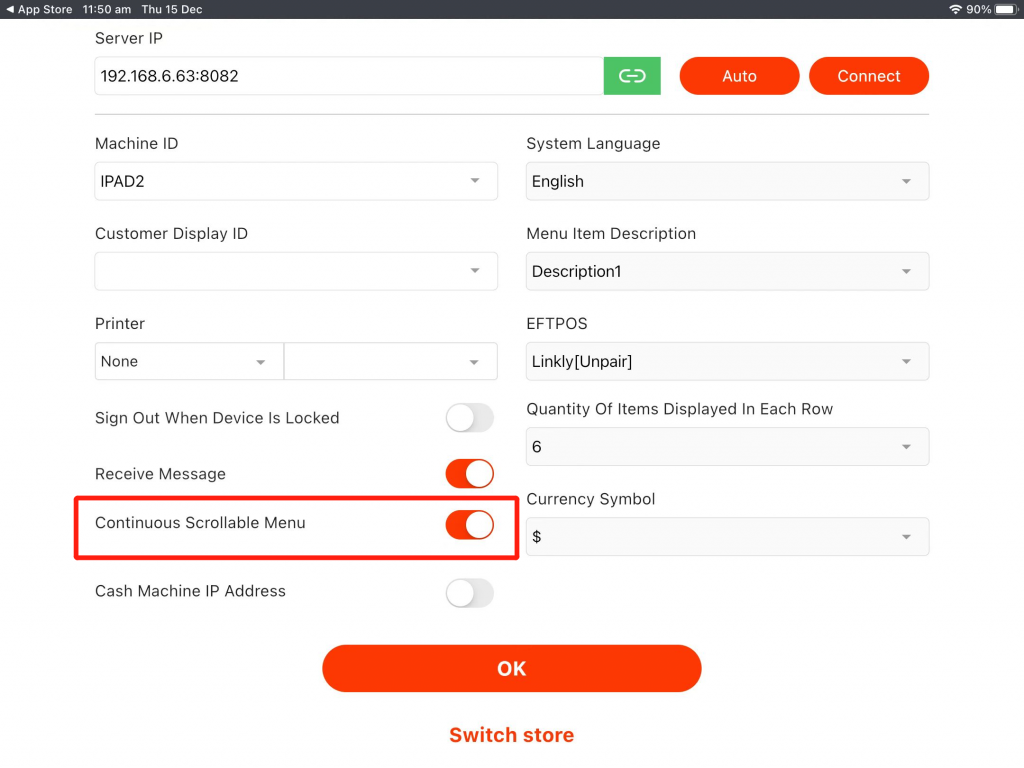Disable the Receive Message switch
The width and height of the screenshot is (1024, 768).
(x=469, y=474)
